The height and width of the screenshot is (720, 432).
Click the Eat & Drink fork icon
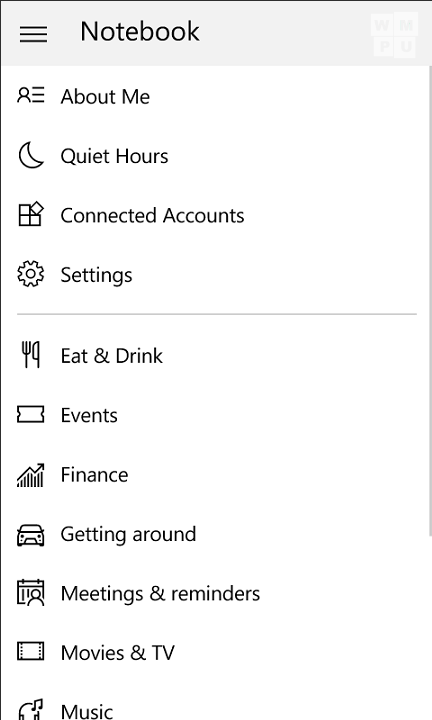pyautogui.click(x=31, y=354)
